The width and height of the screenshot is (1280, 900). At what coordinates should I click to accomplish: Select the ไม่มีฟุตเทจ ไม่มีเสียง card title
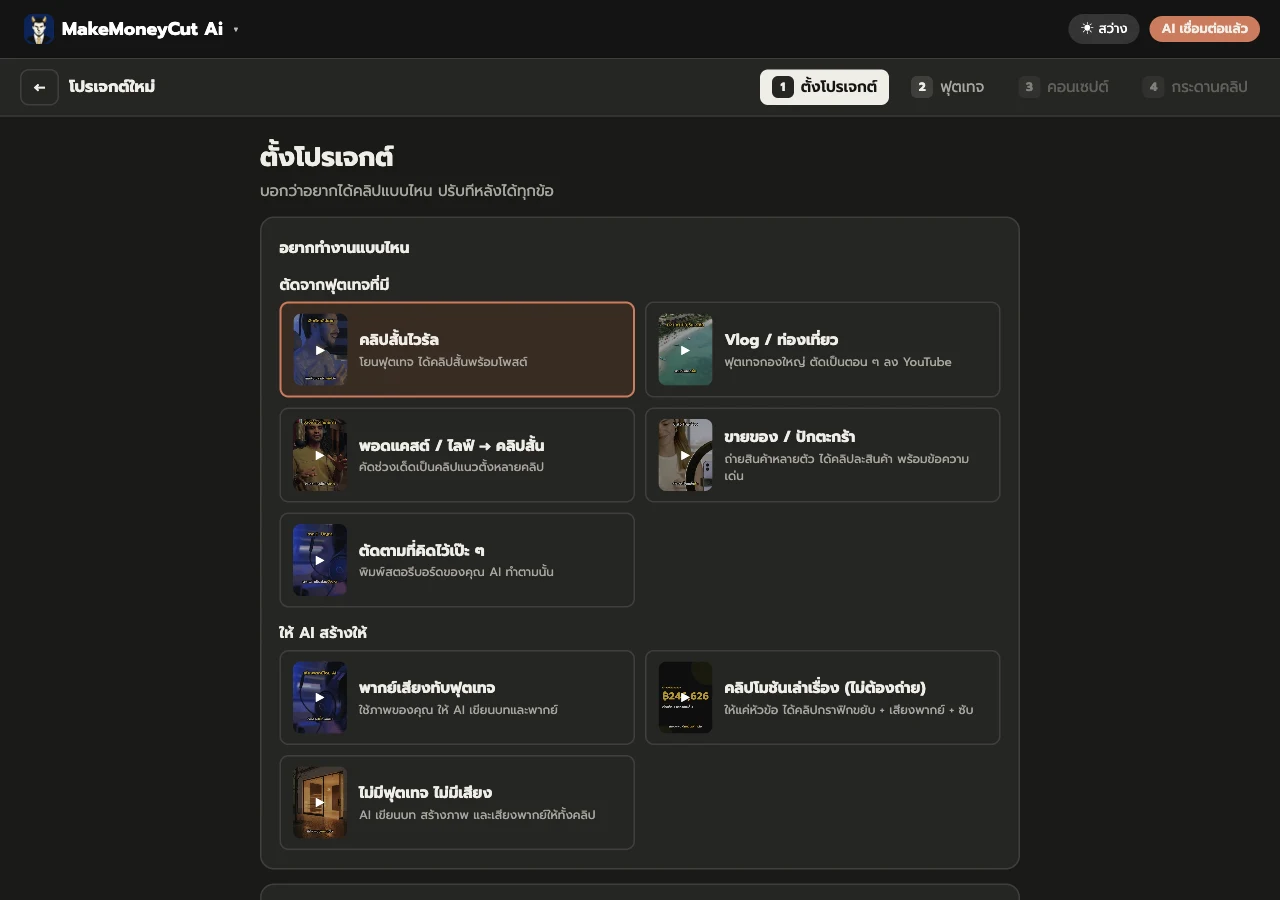tap(425, 793)
